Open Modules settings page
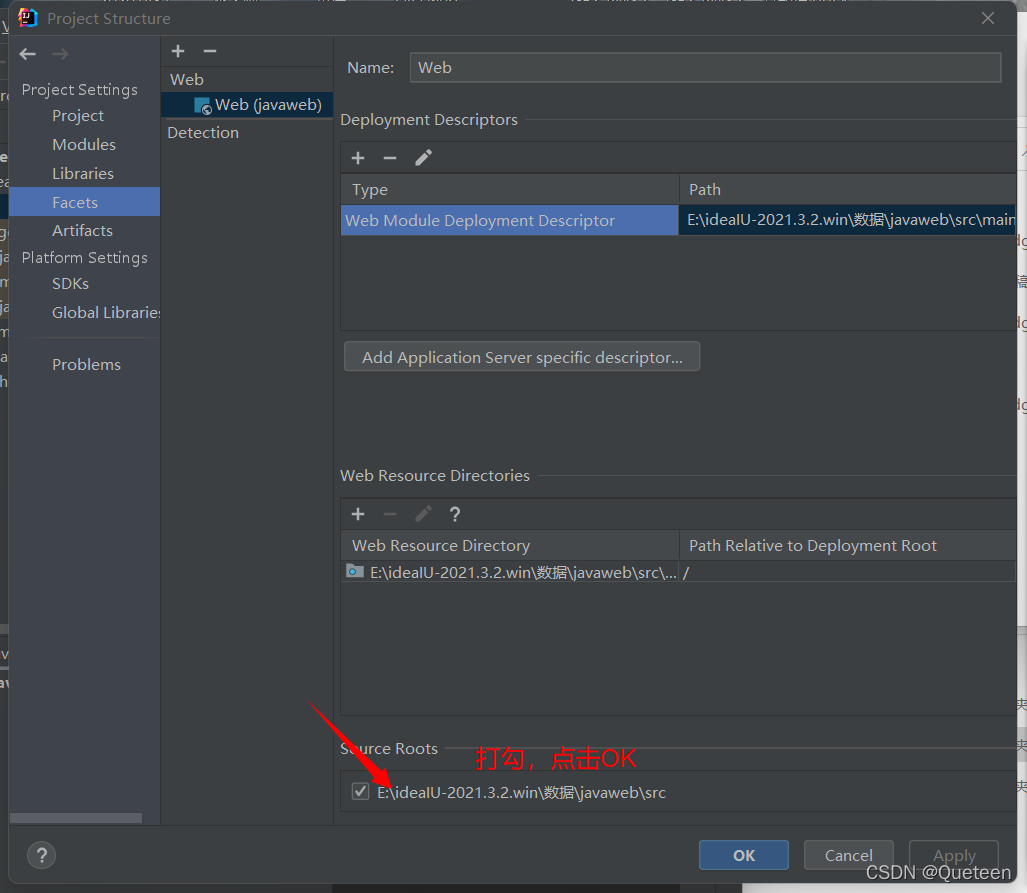The image size is (1027, 893). coord(84,145)
